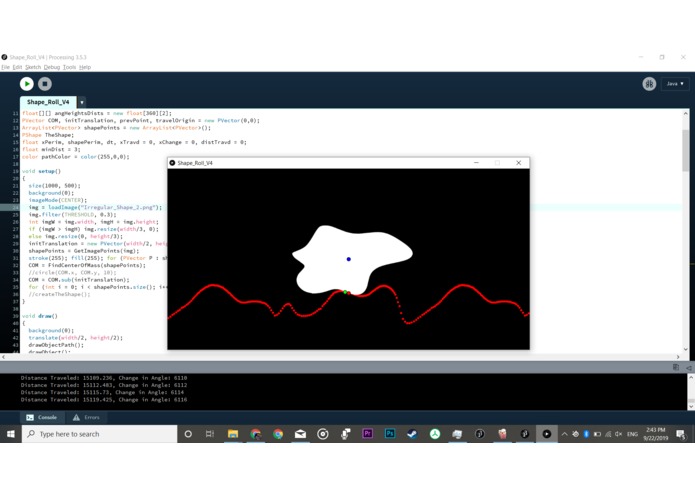Open Task View on the taskbar
Viewport: 695px width, 494px height.
point(210,434)
